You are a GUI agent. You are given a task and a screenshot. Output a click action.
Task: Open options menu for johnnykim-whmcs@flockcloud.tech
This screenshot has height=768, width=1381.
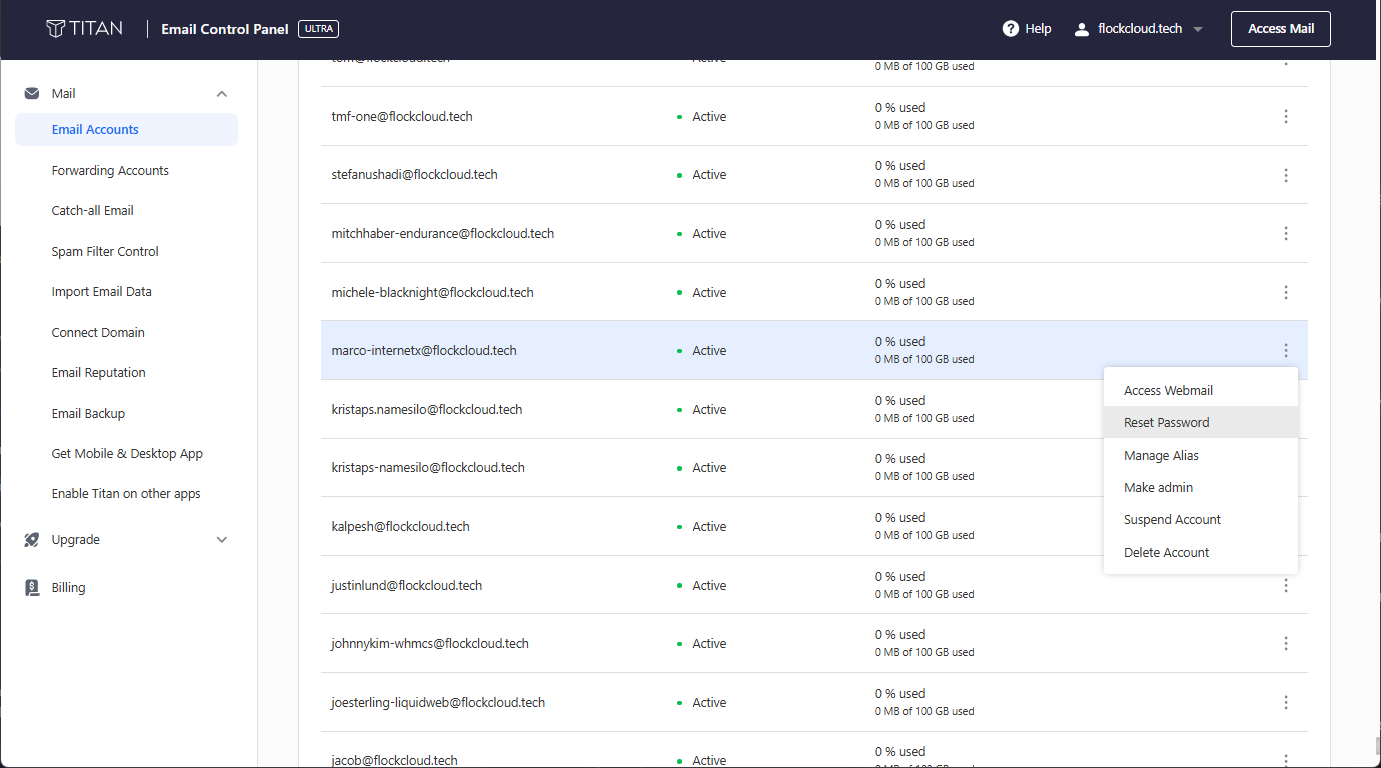pyautogui.click(x=1286, y=644)
